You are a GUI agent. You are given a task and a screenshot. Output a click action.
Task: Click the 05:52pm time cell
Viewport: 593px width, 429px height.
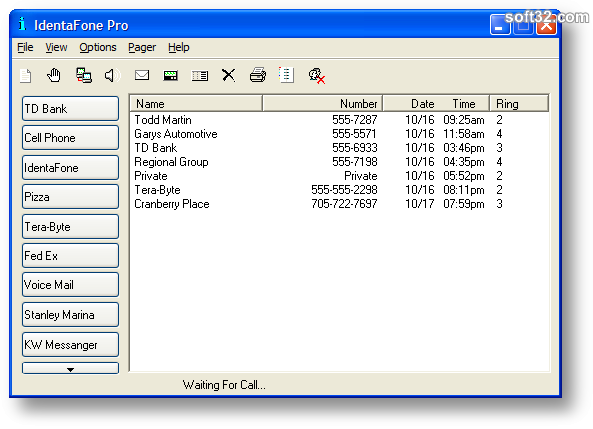coord(464,176)
